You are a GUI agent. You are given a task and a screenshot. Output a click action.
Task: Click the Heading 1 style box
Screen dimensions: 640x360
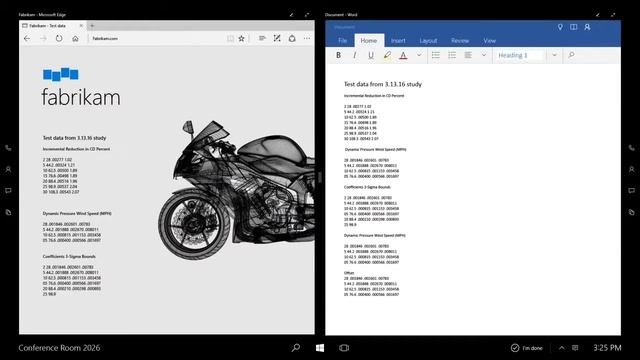(x=520, y=55)
